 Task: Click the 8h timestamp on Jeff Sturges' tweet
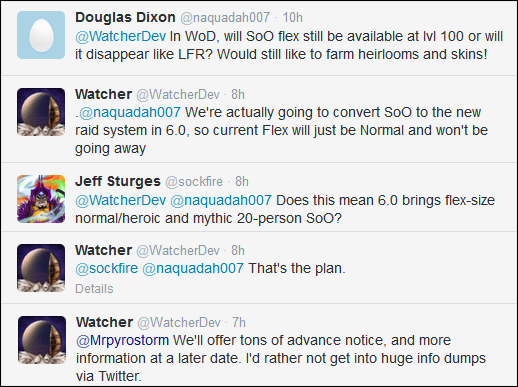tap(242, 182)
